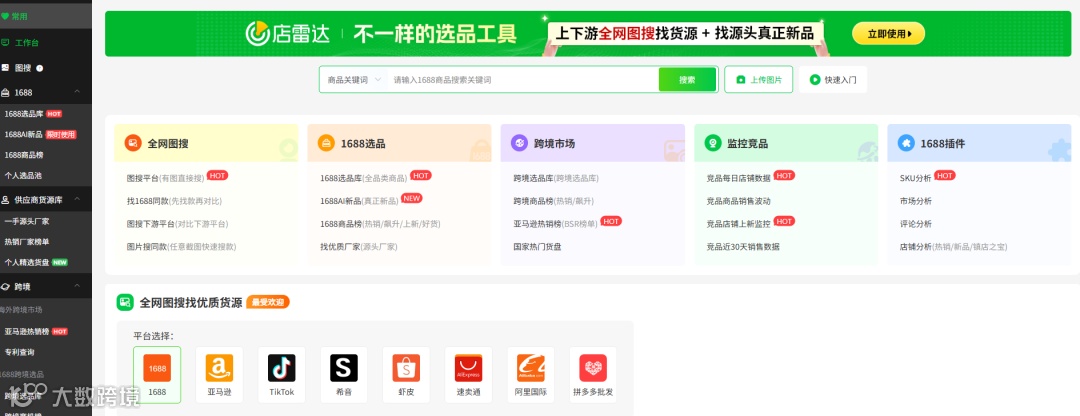Select the 1688 platform tile
This screenshot has height=416, width=1080.
157,375
